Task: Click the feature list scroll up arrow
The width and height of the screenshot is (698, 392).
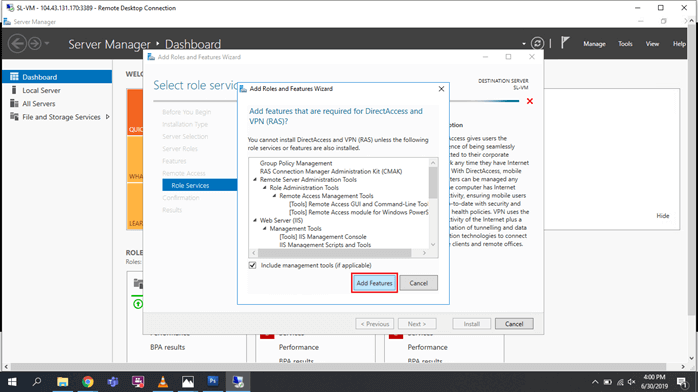Action: click(x=433, y=163)
